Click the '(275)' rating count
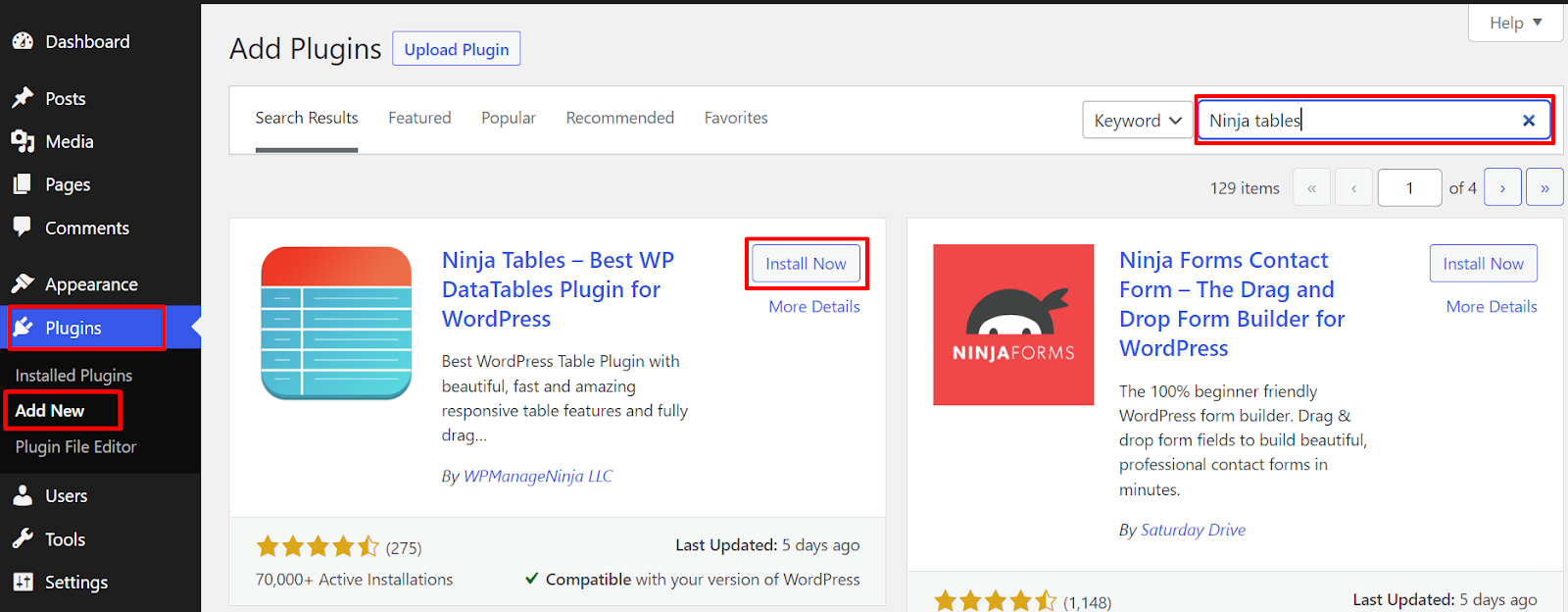1568x612 pixels. [x=404, y=548]
